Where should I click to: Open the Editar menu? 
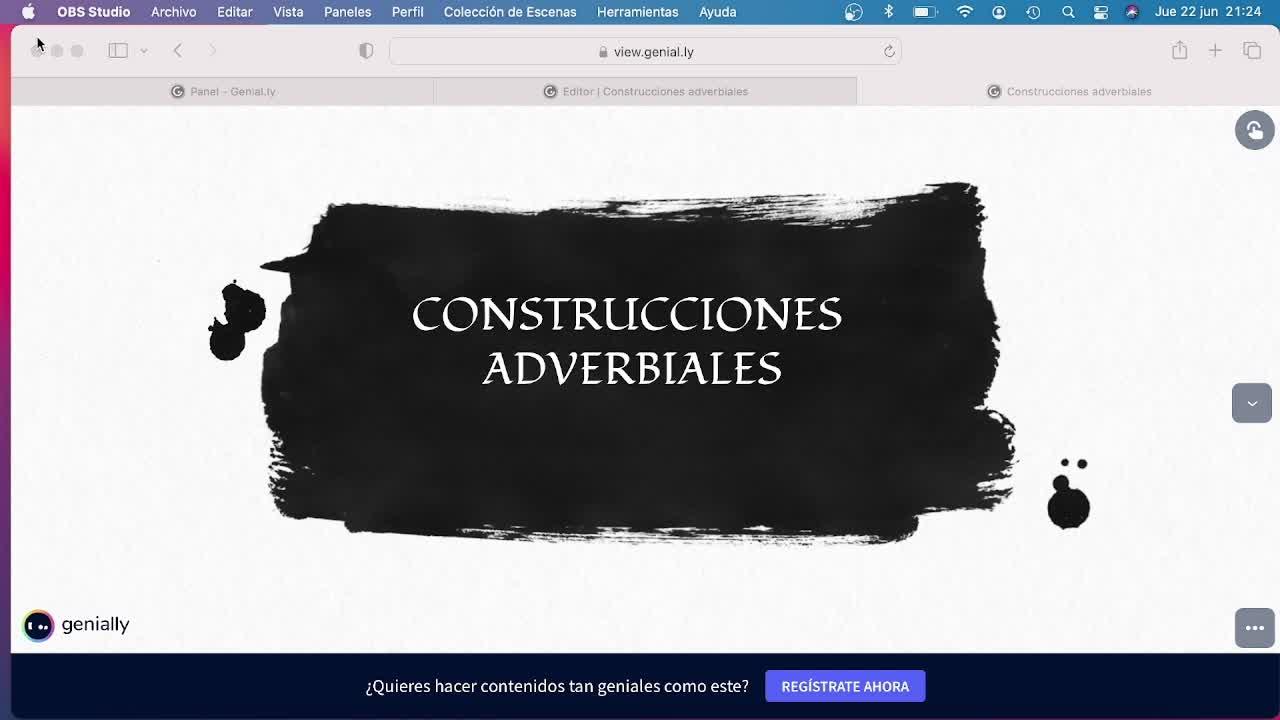pos(235,12)
